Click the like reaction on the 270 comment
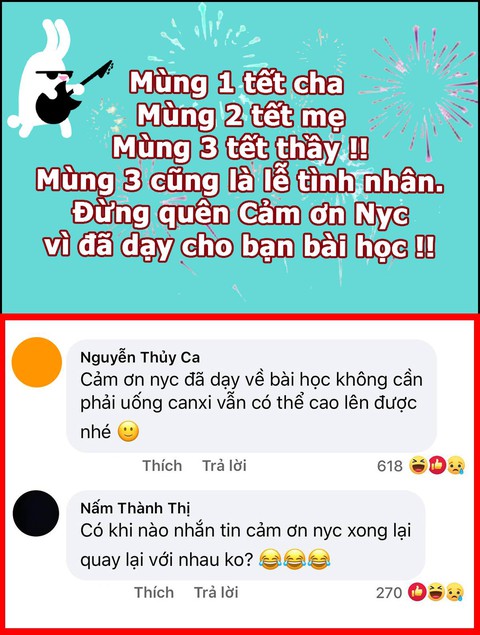The width and height of the screenshot is (480, 635). tap(417, 592)
